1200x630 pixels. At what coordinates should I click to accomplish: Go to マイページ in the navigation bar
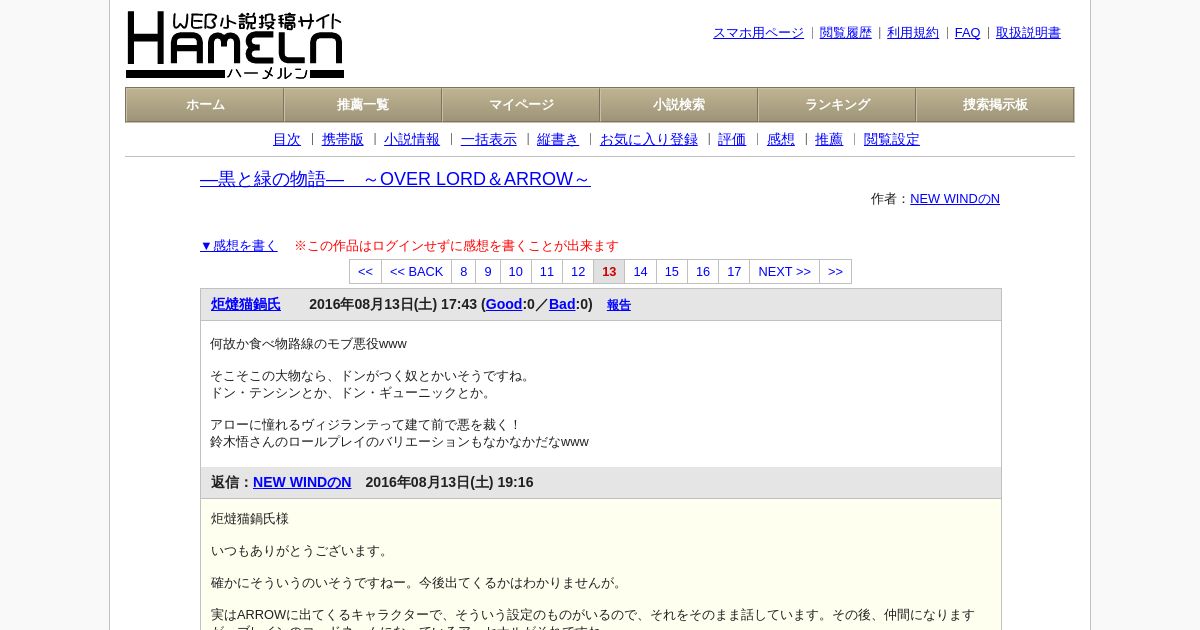click(x=521, y=105)
